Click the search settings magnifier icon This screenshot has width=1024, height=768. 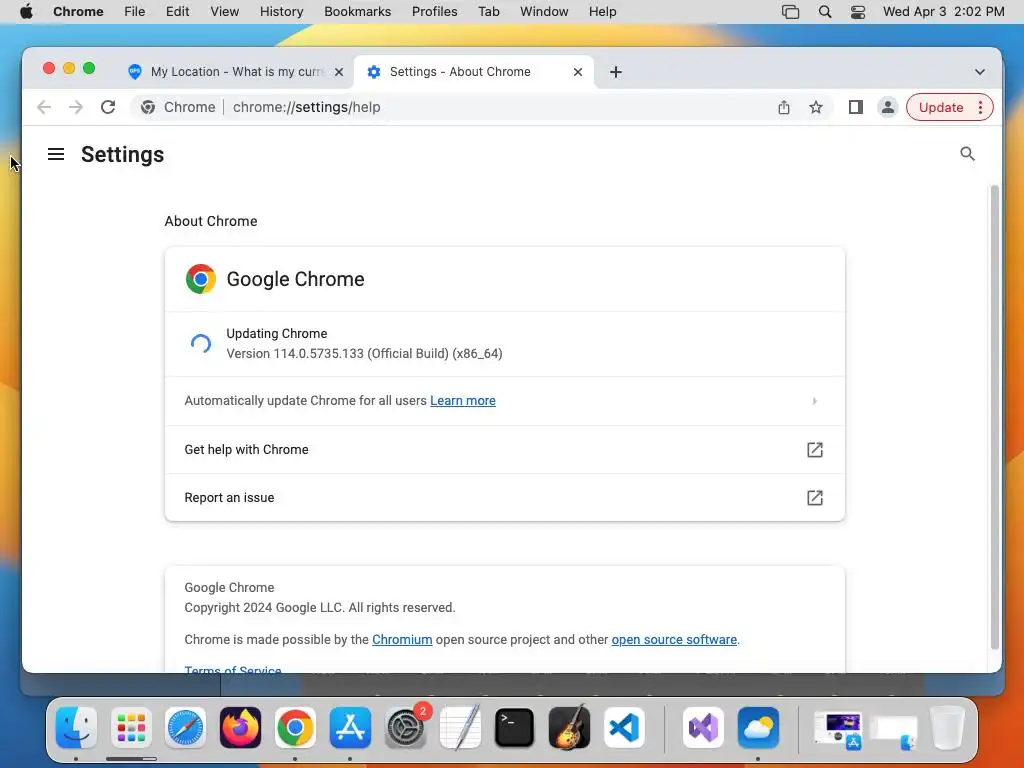(x=967, y=154)
